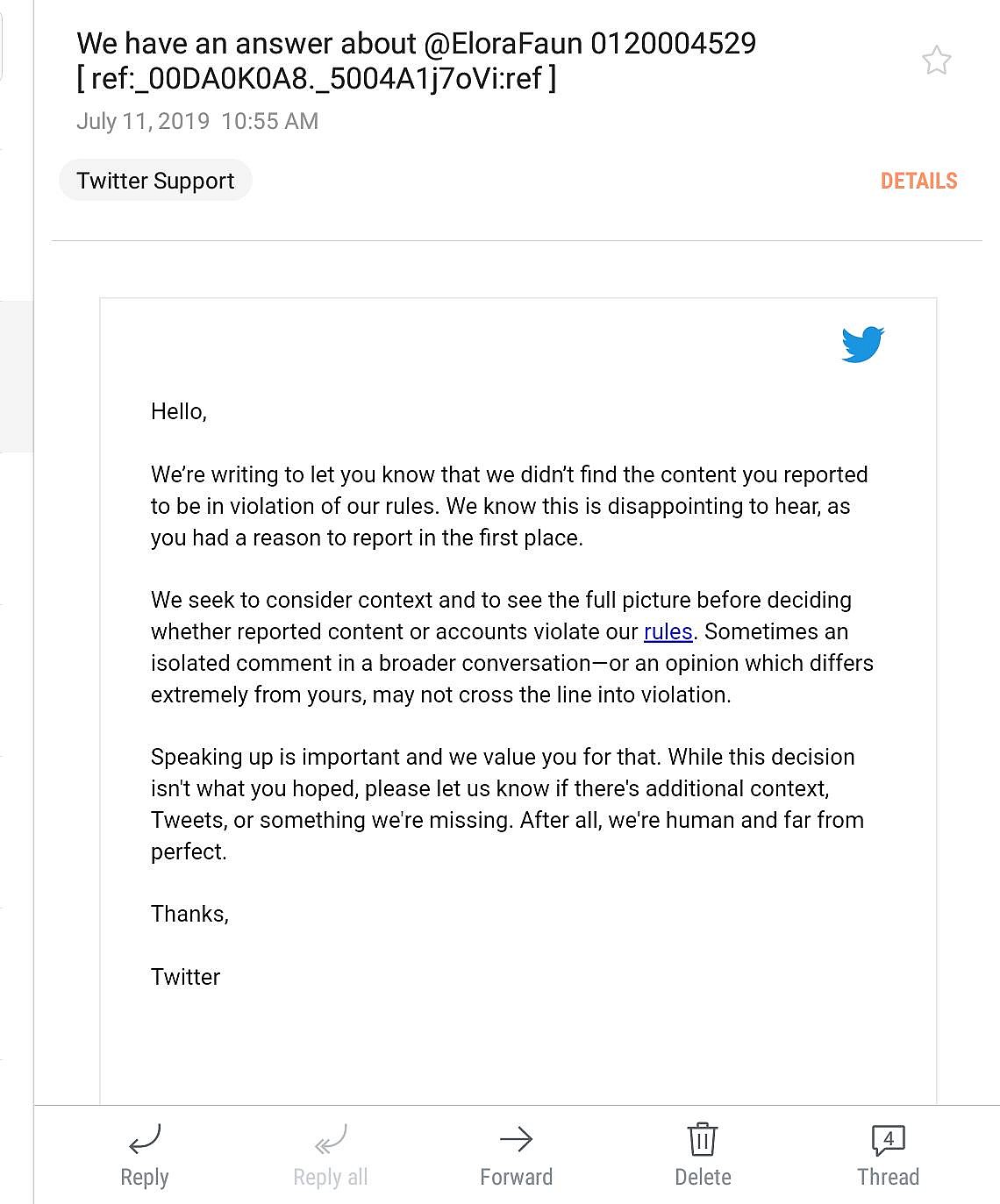Screen dimensions: 1000x1204
Task: Expand the email DETAILS section
Action: (x=918, y=182)
